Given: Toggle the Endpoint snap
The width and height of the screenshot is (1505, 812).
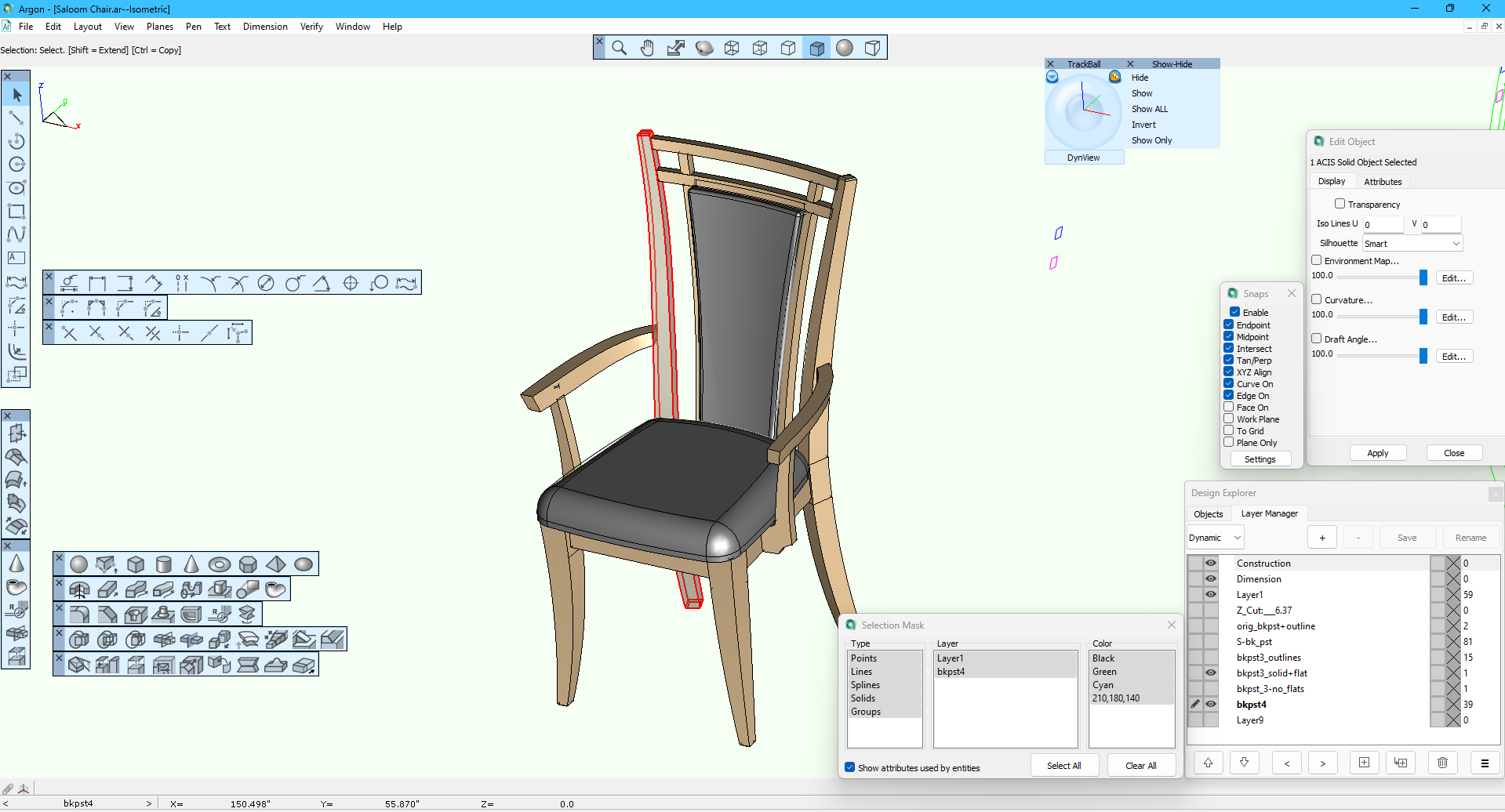Looking at the screenshot, I should coord(1229,324).
